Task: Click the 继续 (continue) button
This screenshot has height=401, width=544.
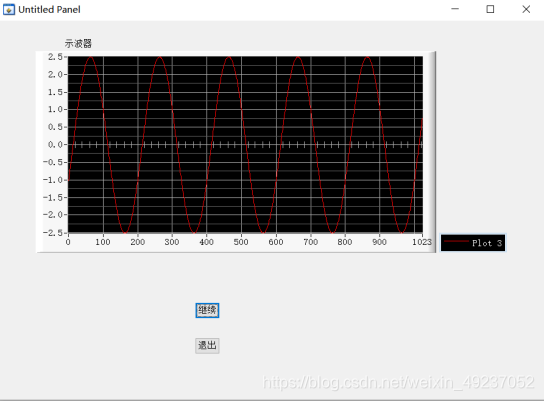Action: click(207, 310)
